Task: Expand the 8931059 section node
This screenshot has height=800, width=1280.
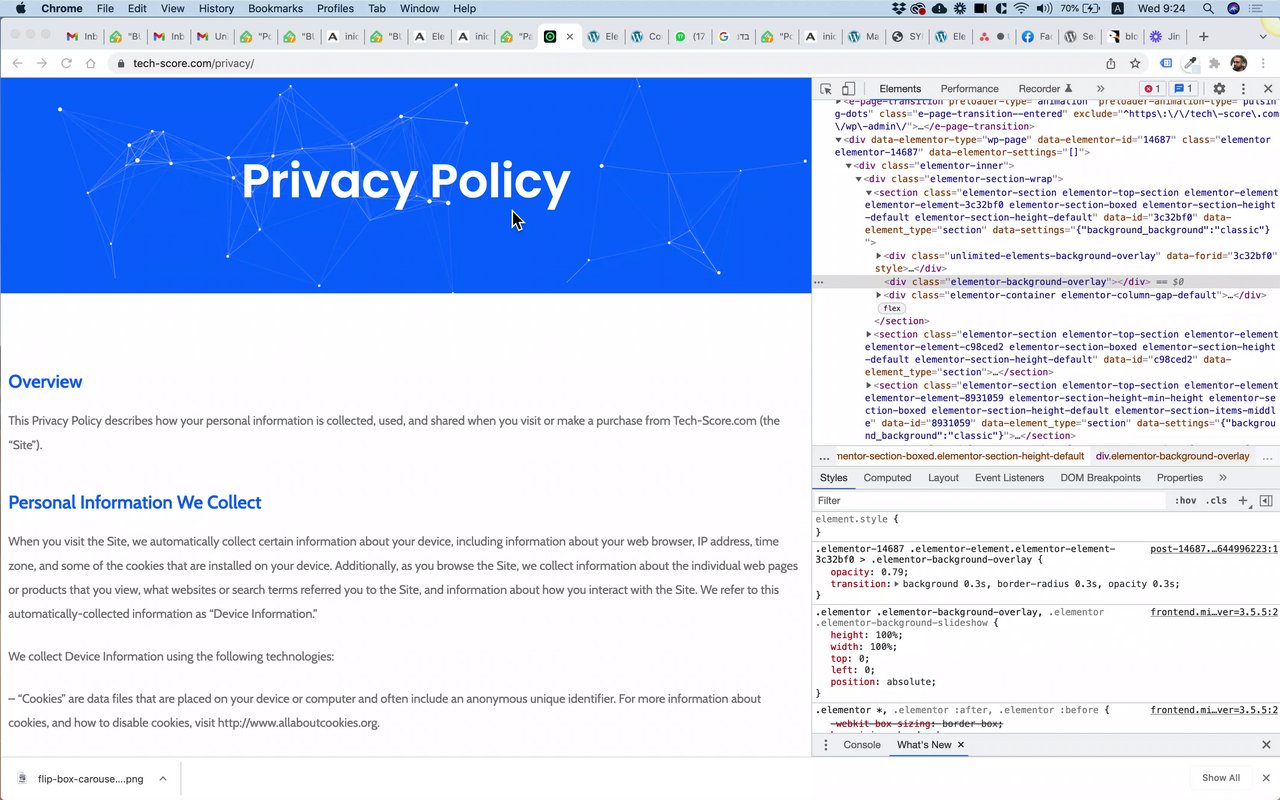Action: [869, 385]
